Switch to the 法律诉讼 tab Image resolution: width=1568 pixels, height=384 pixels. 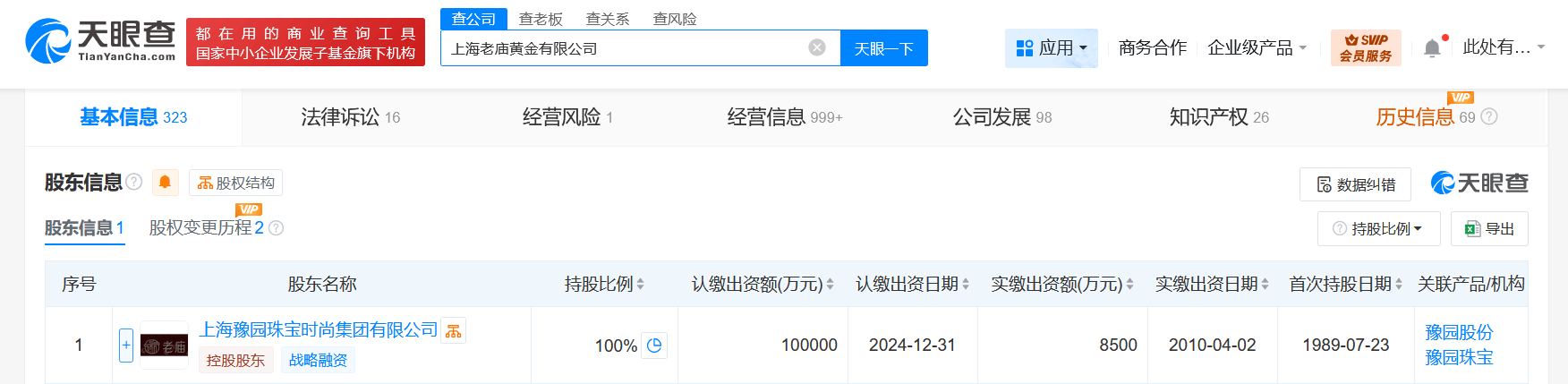pyautogui.click(x=351, y=117)
